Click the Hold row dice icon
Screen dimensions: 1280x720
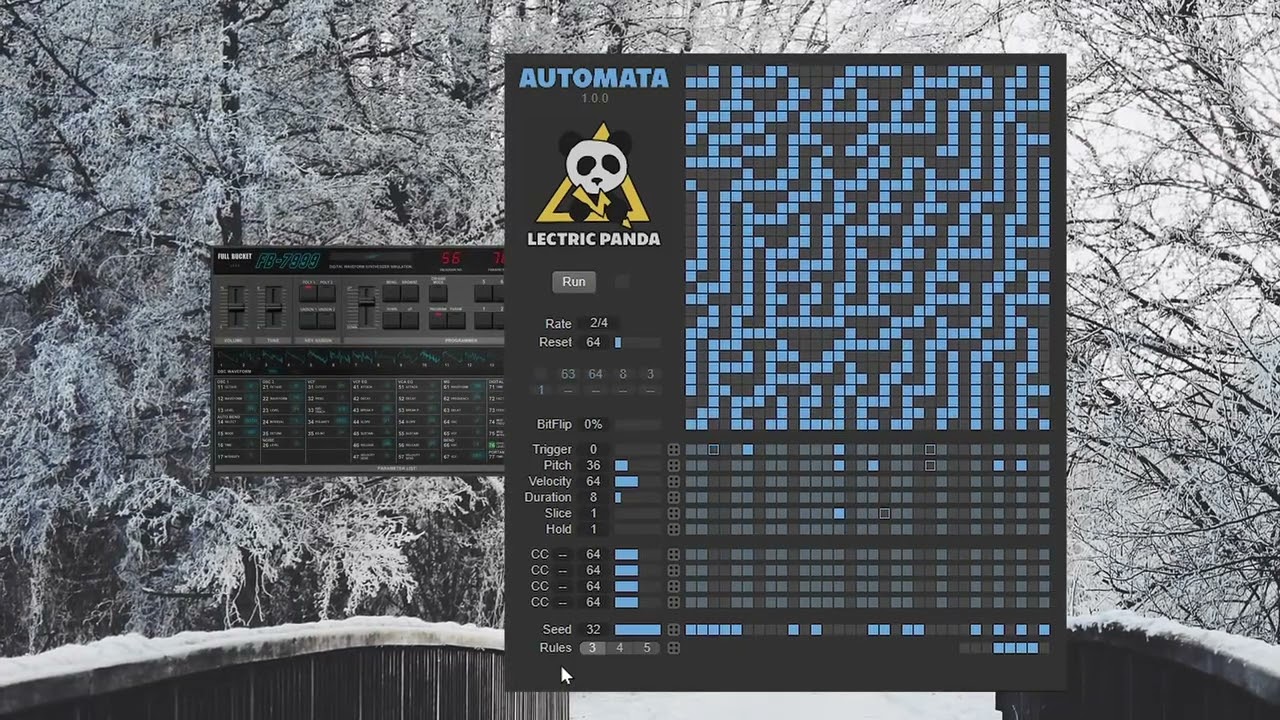point(674,530)
